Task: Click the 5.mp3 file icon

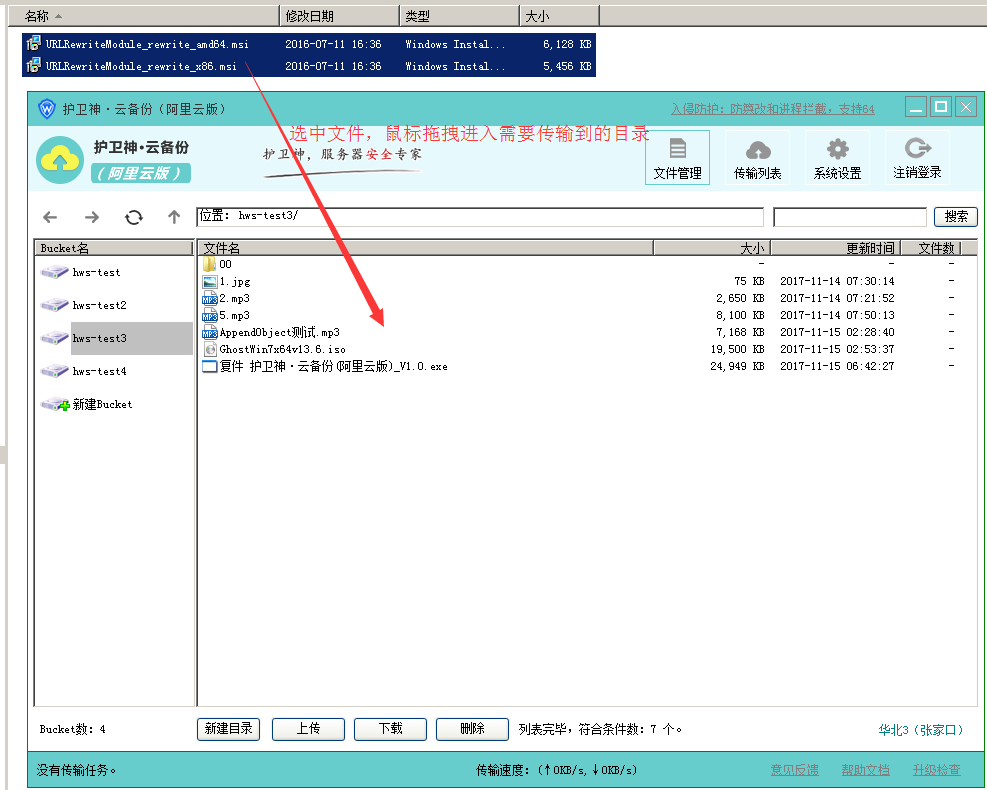Action: 210,316
